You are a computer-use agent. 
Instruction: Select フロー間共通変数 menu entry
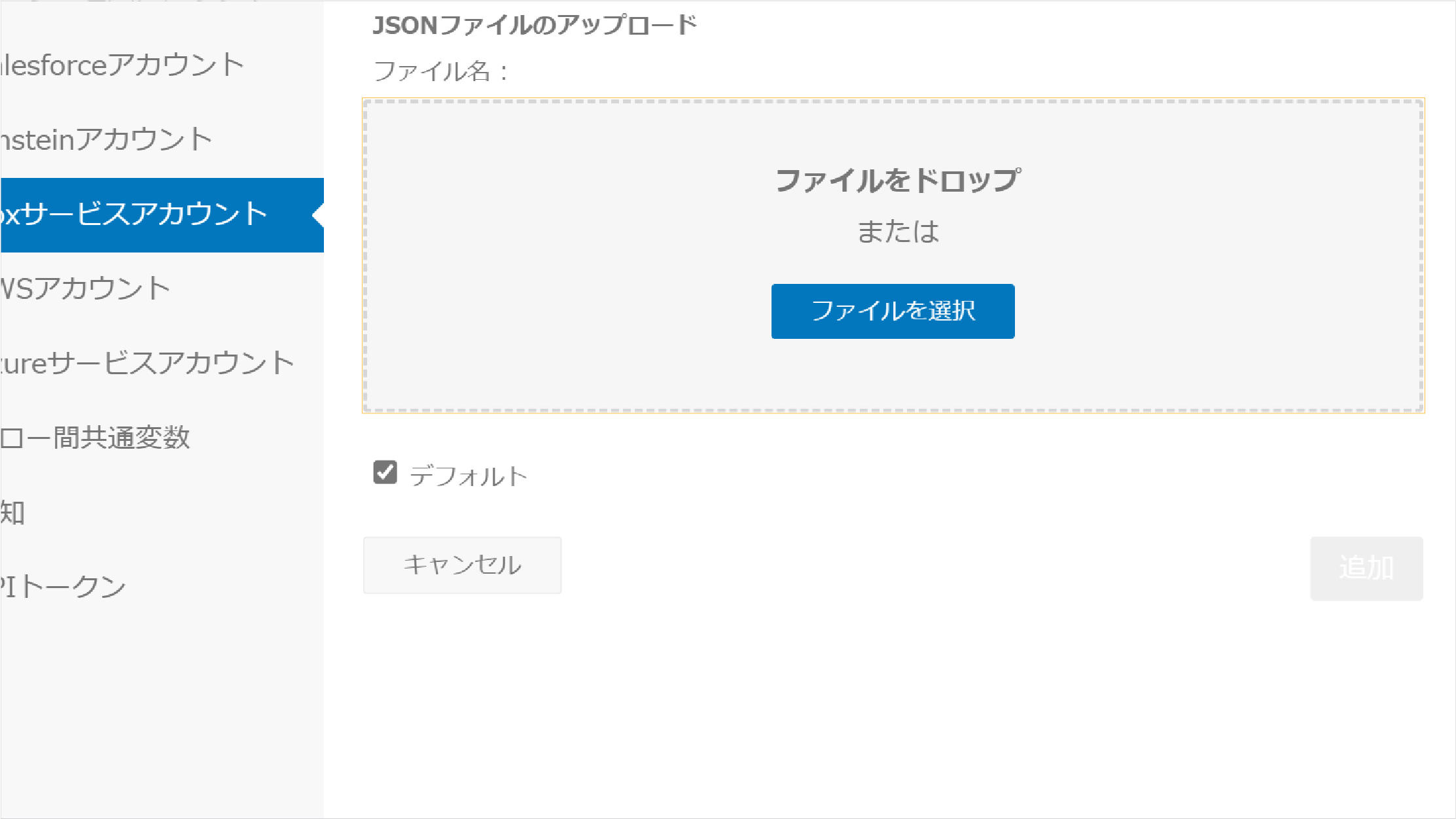[x=162, y=438]
